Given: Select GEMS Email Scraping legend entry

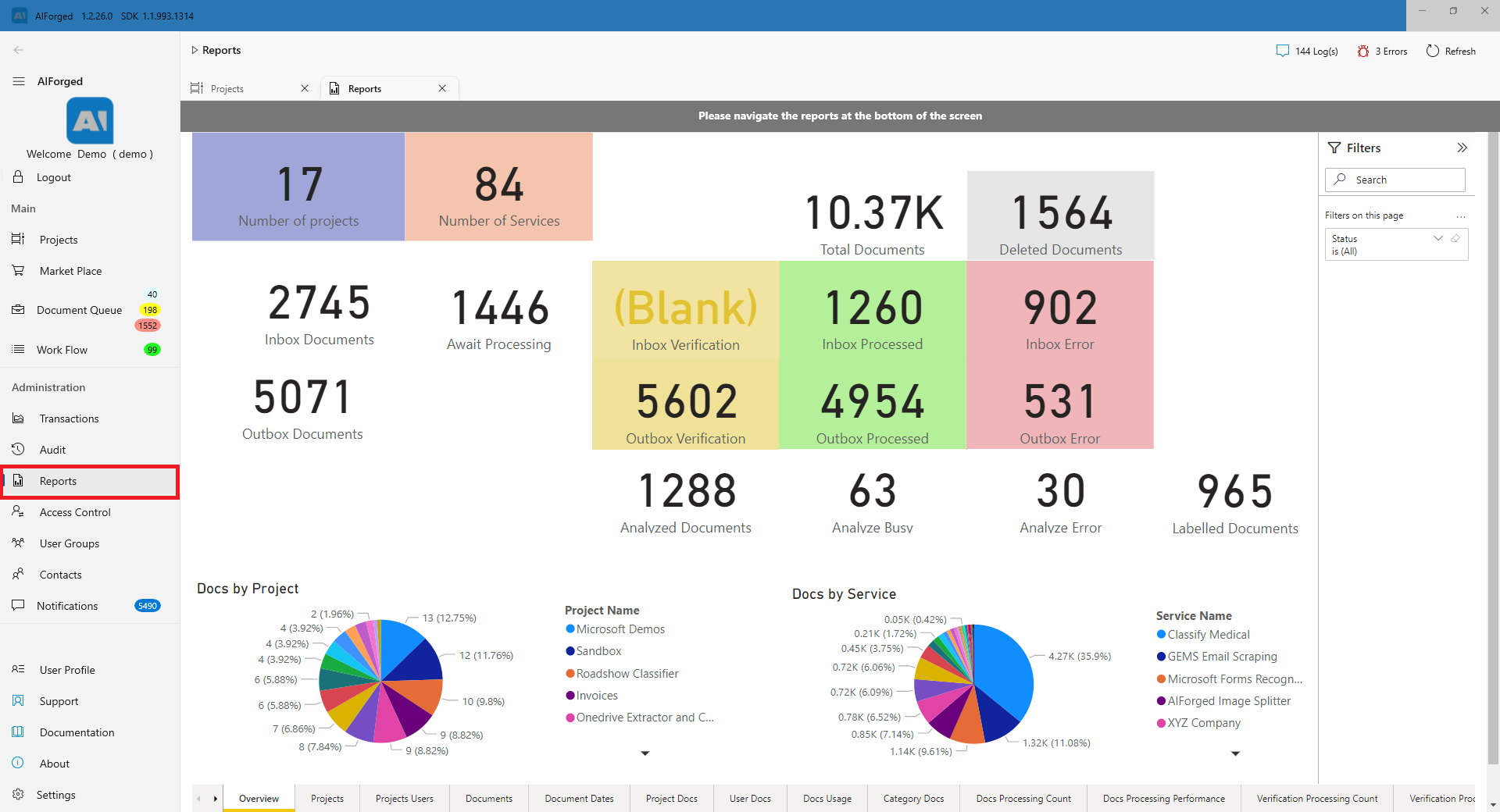Looking at the screenshot, I should (1216, 657).
